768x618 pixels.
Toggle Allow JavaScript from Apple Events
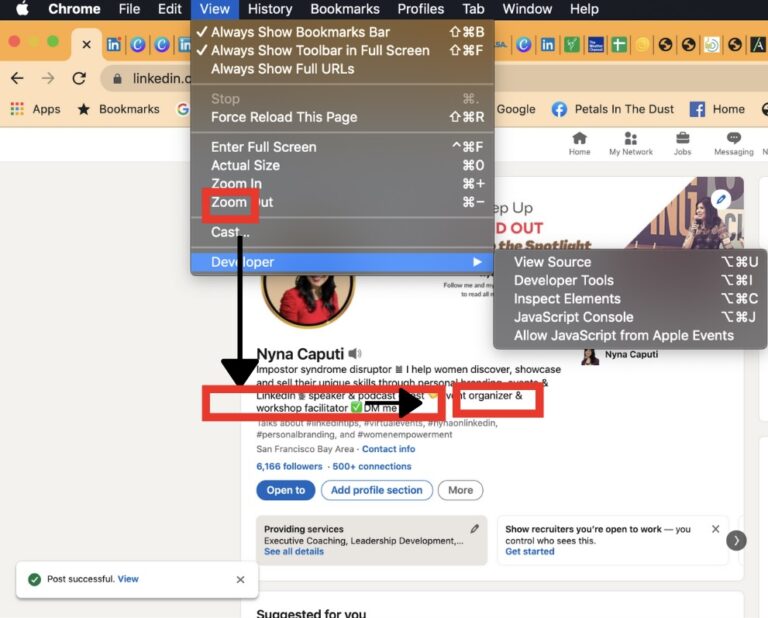(630, 335)
